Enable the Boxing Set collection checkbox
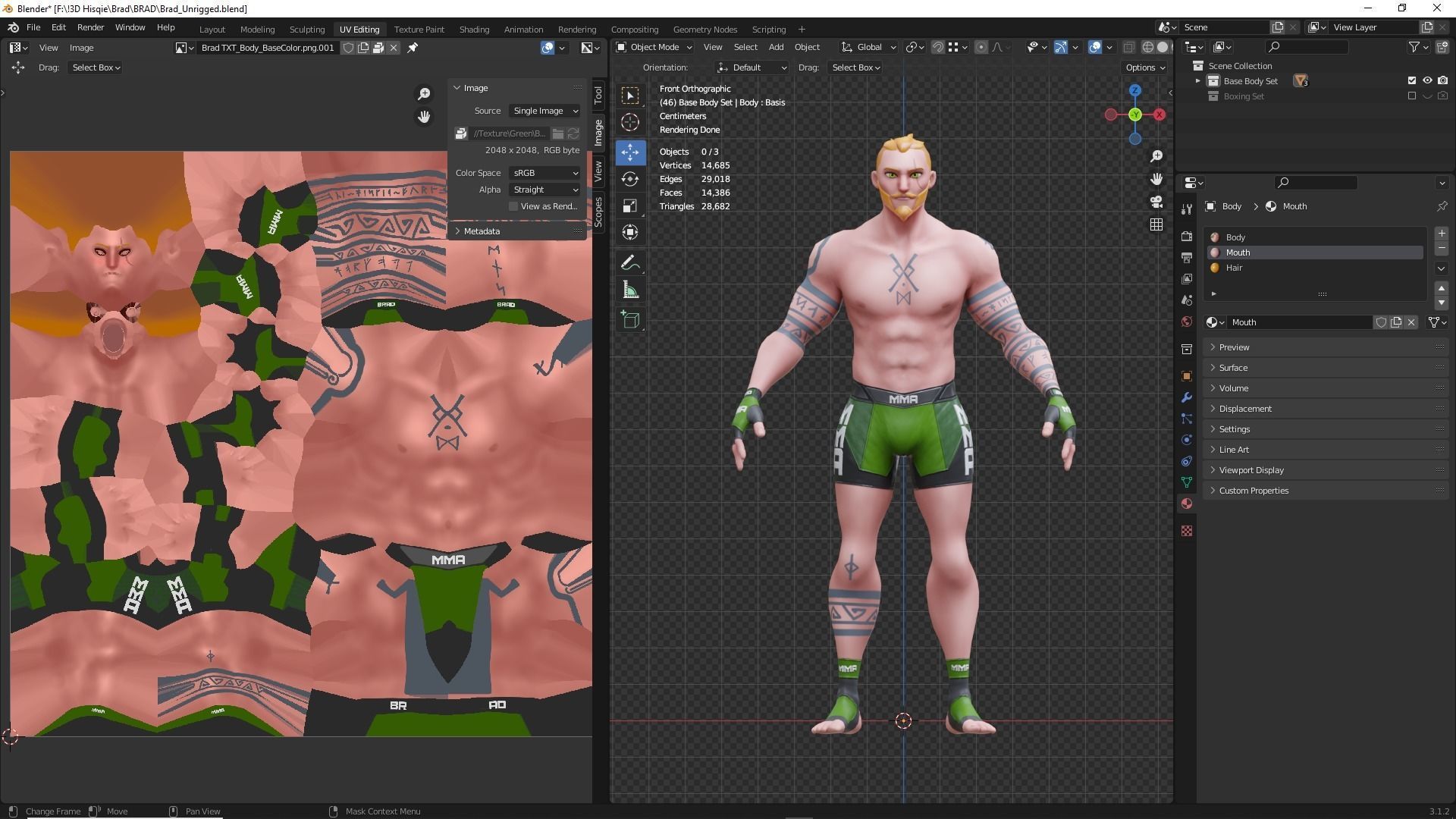The image size is (1456, 819). tap(1411, 96)
